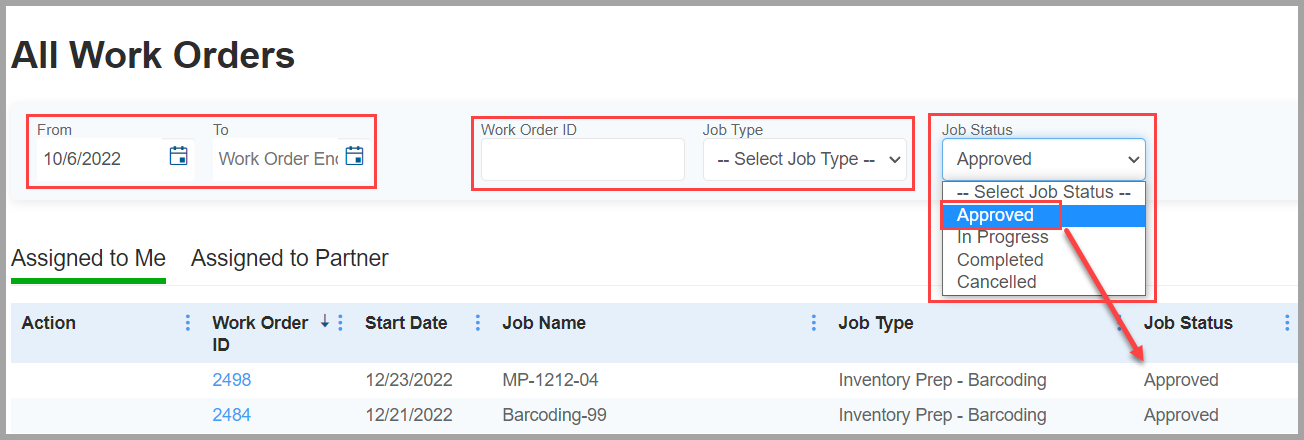Screen dimensions: 1304x440
Task: Expand the Select Job Type dropdown
Action: pyautogui.click(x=805, y=159)
